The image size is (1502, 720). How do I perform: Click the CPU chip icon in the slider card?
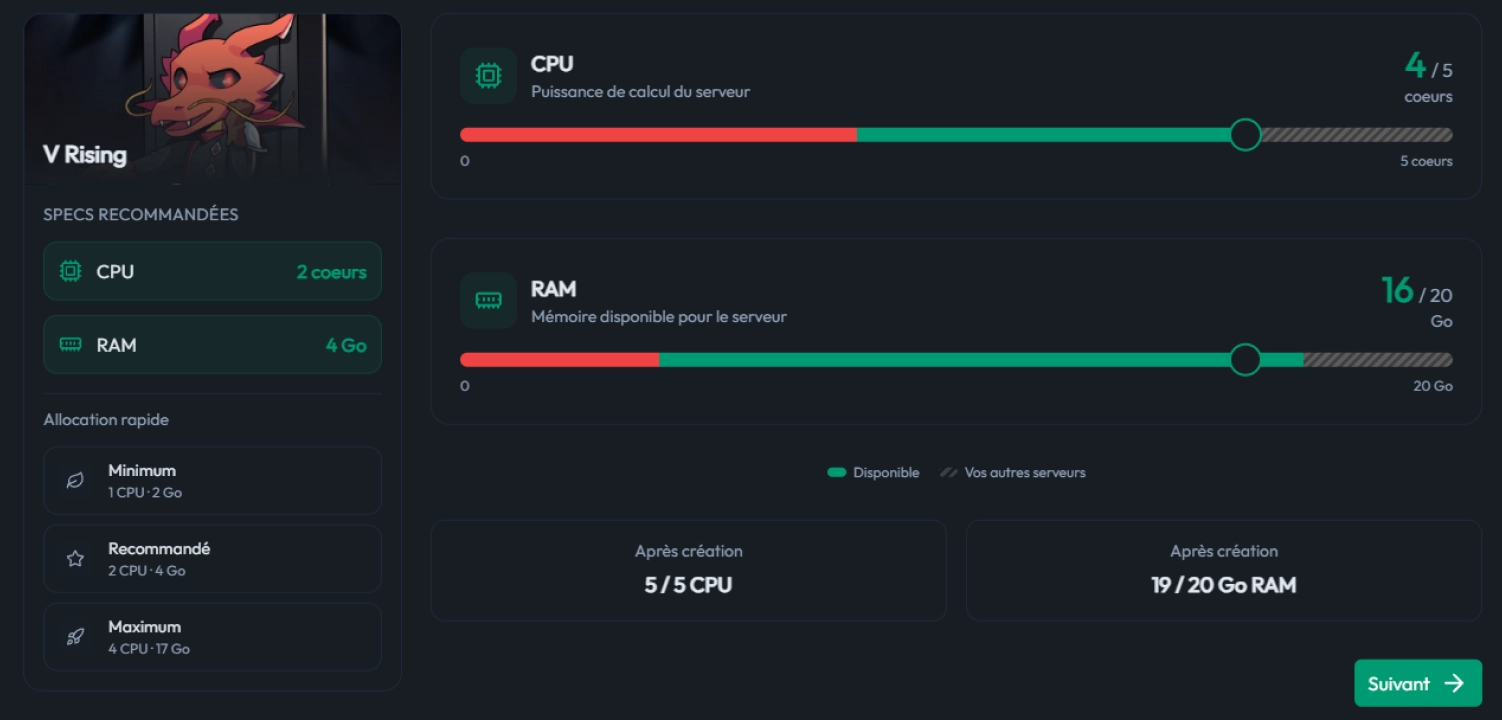pyautogui.click(x=488, y=76)
